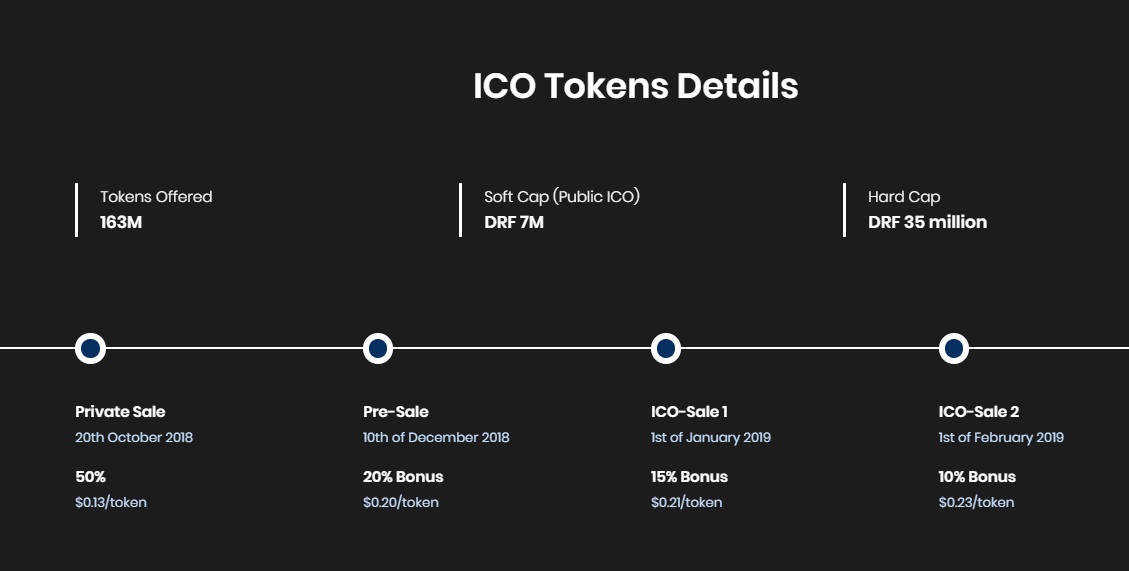Click the 10% Bonus text
Screen dimensions: 1129x571
(977, 477)
